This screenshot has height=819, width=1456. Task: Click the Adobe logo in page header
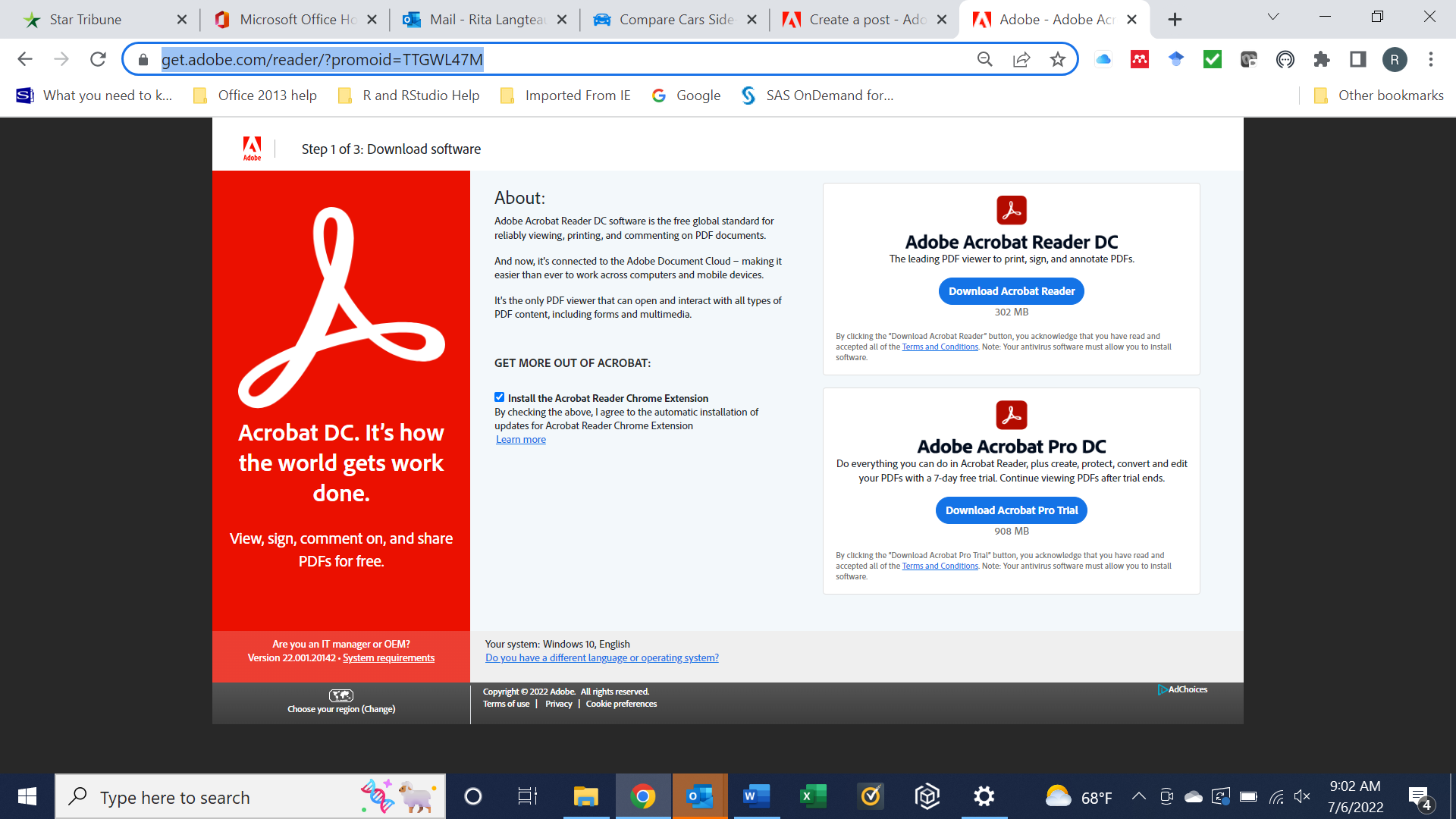pos(252,148)
